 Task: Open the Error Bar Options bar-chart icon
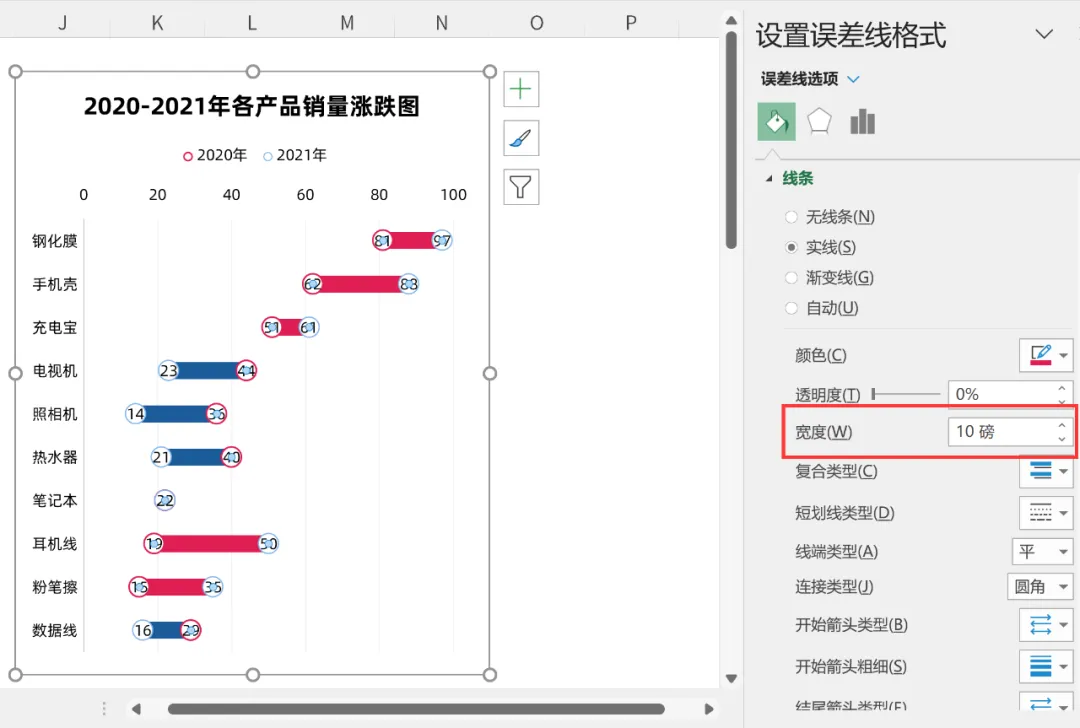tap(862, 122)
